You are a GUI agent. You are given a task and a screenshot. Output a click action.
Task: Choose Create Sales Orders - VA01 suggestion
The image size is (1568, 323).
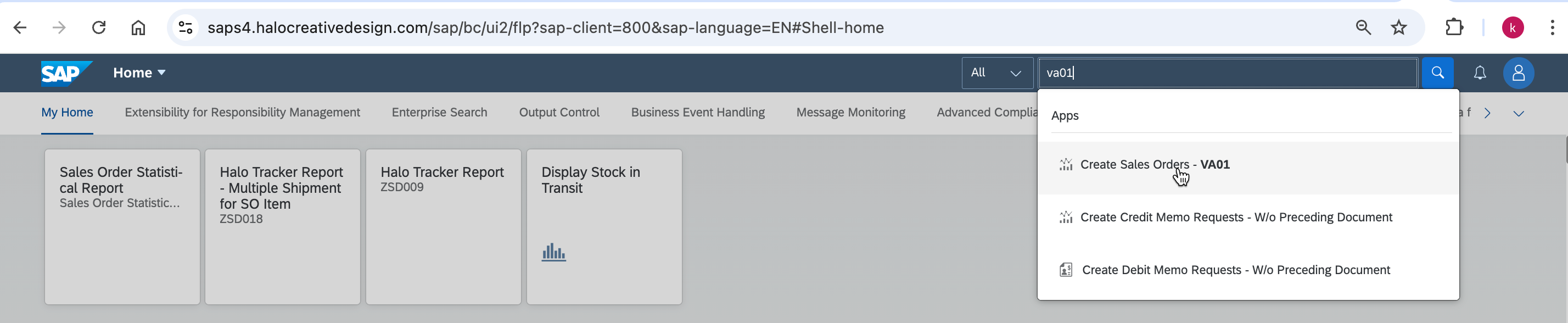(1154, 165)
